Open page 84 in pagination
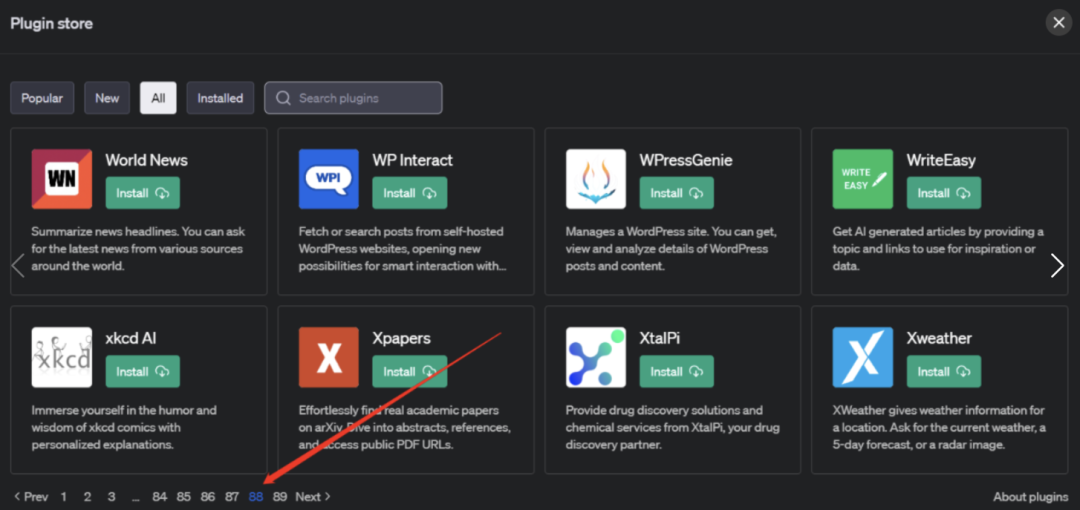The height and width of the screenshot is (510, 1080). point(160,496)
